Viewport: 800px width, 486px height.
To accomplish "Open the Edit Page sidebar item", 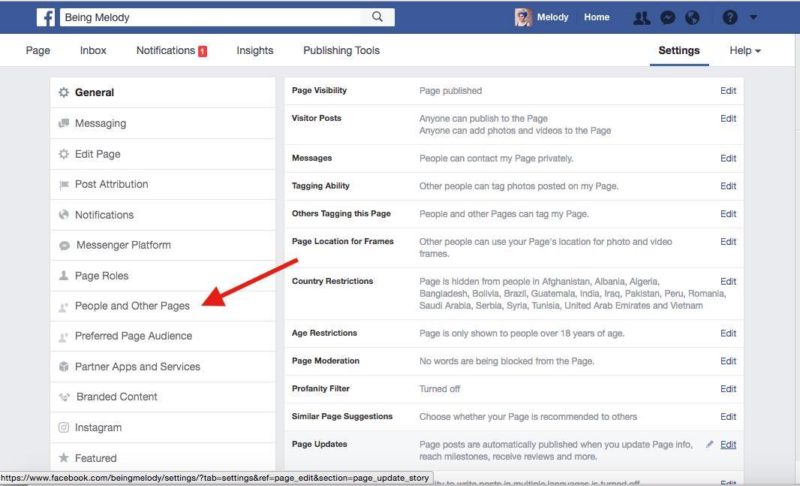I will pos(163,154).
